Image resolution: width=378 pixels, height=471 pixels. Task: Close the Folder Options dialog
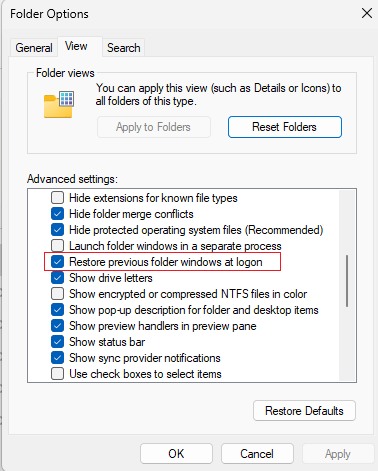367,13
